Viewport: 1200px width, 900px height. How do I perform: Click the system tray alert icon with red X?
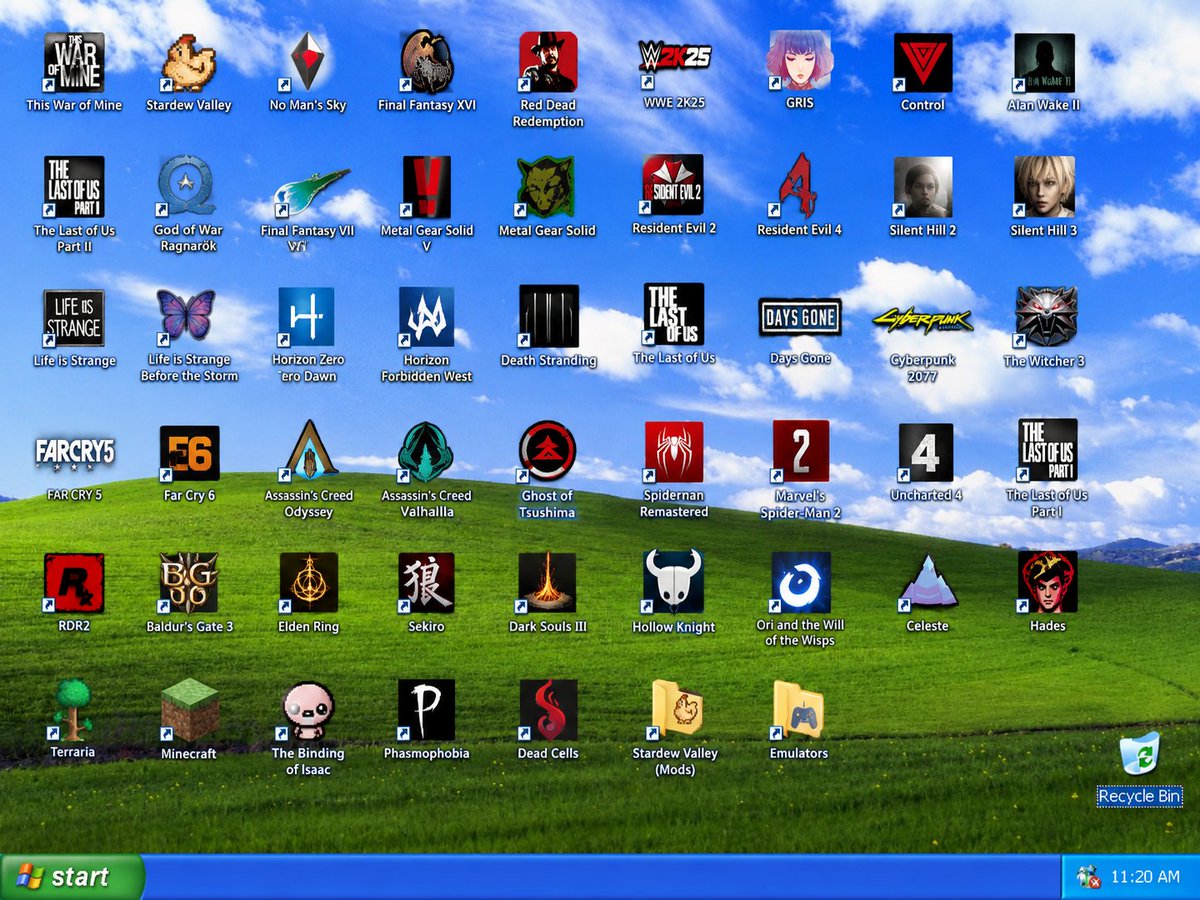[1088, 877]
